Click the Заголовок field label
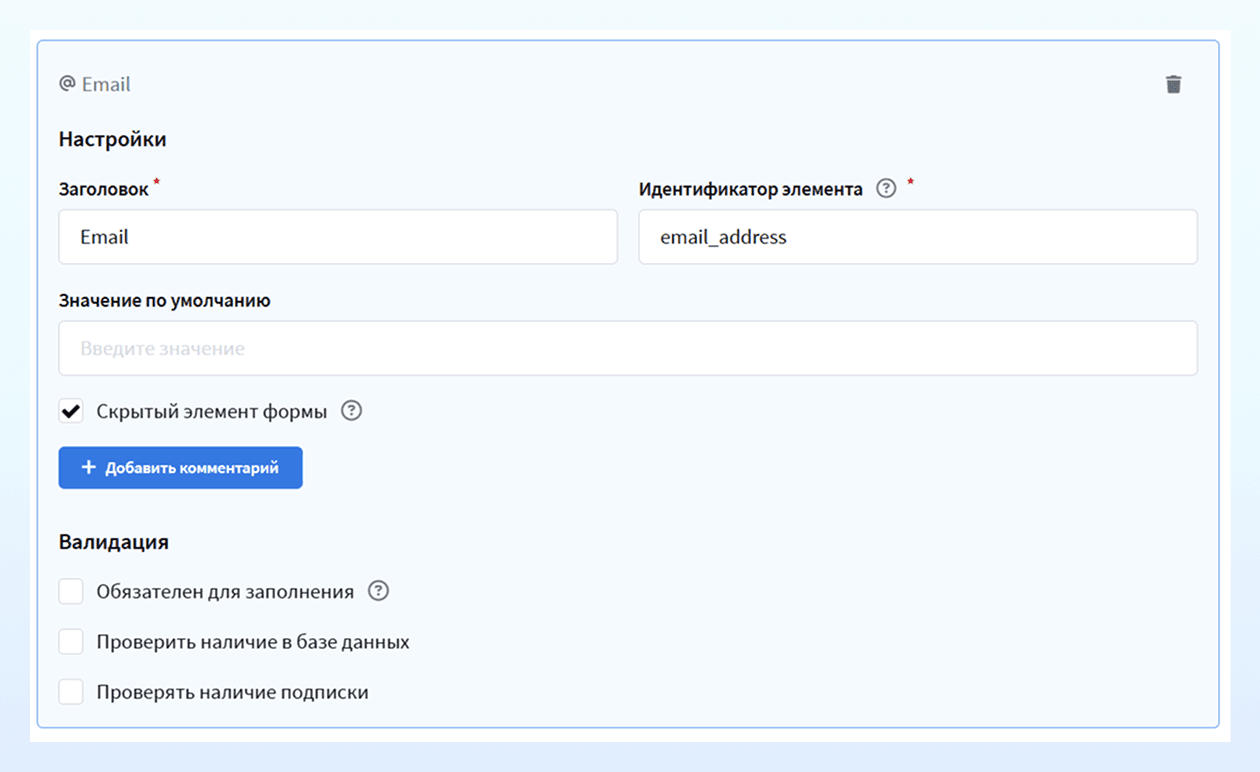This screenshot has width=1260, height=772. [x=103, y=189]
